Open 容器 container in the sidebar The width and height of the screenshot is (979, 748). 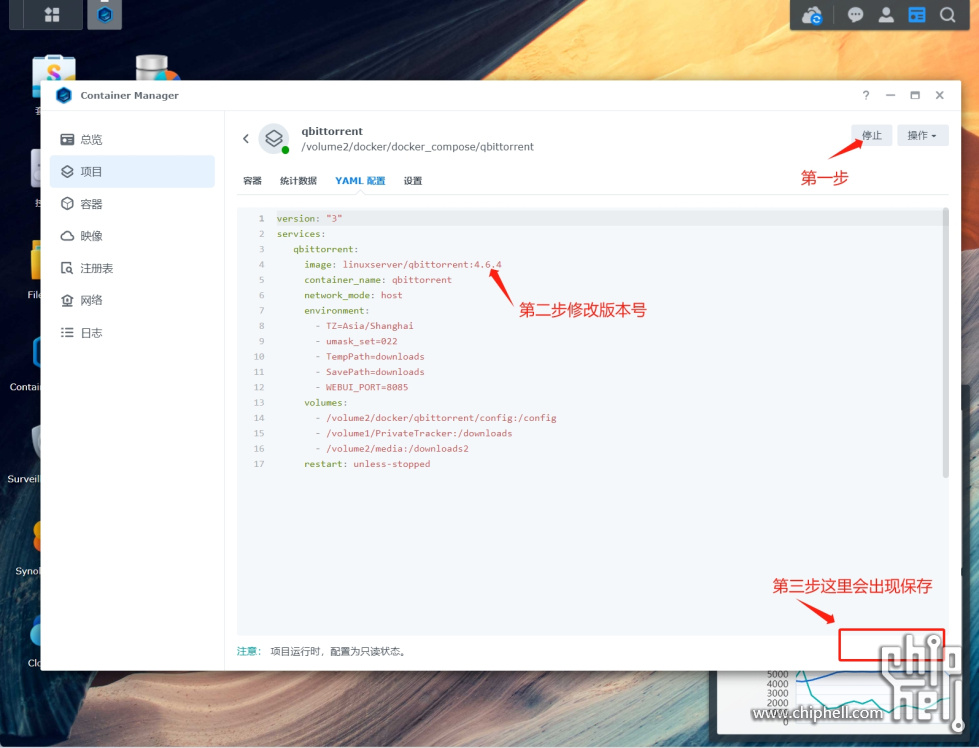coord(132,204)
